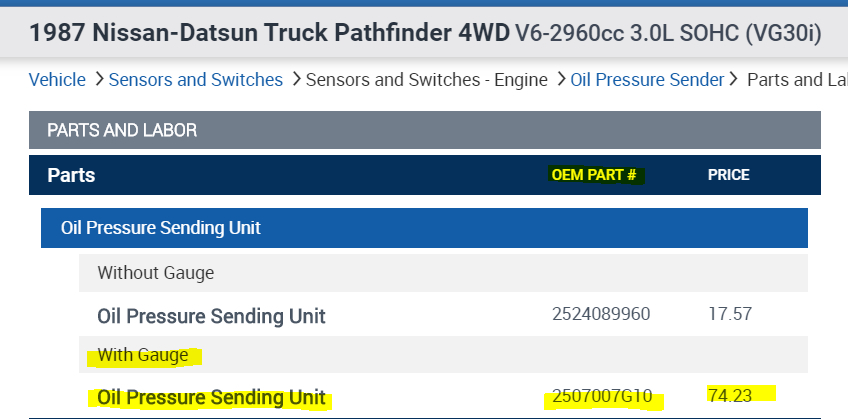Click the PRICE column header
848x419 pixels.
click(728, 175)
